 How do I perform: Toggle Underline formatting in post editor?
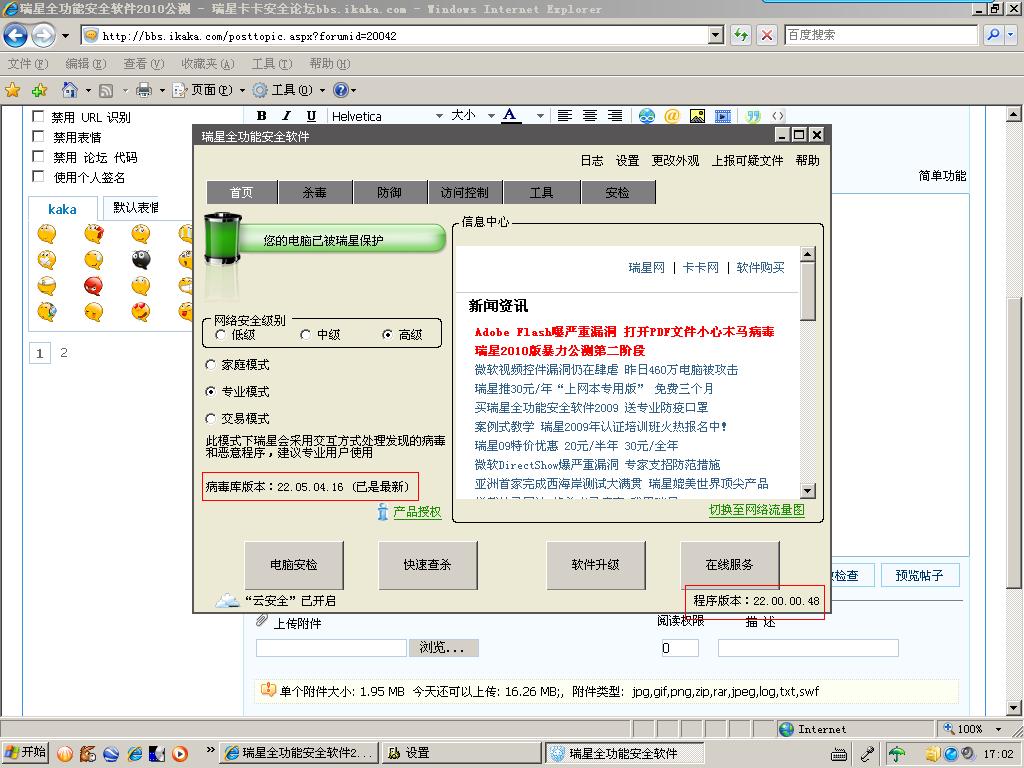tap(311, 116)
